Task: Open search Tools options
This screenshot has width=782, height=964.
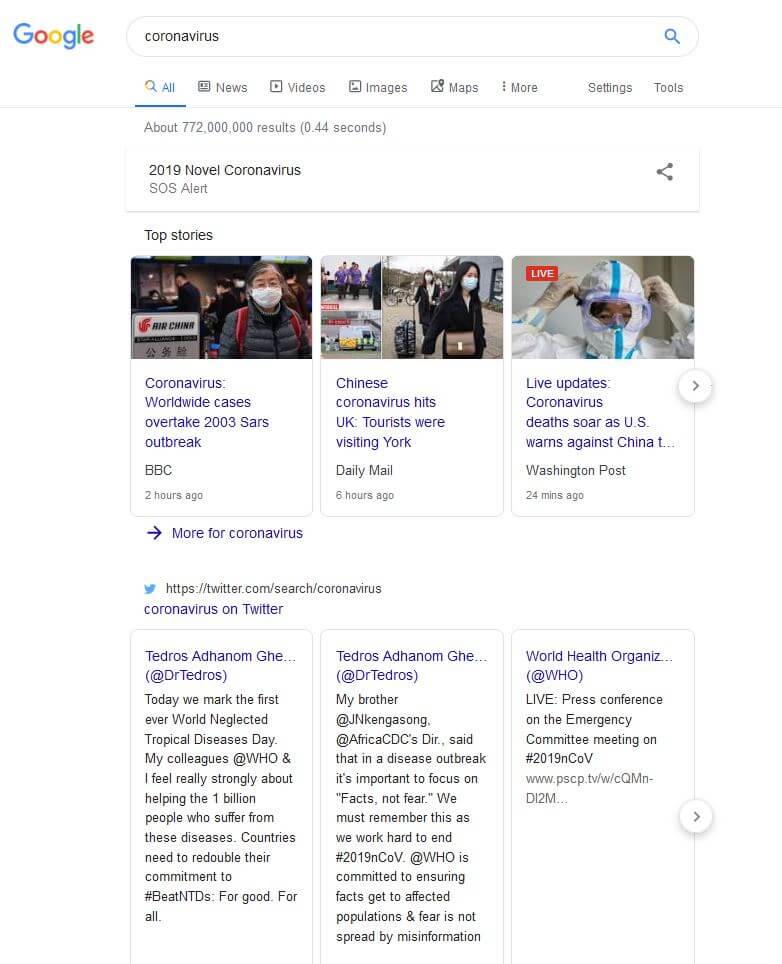Action: [668, 87]
